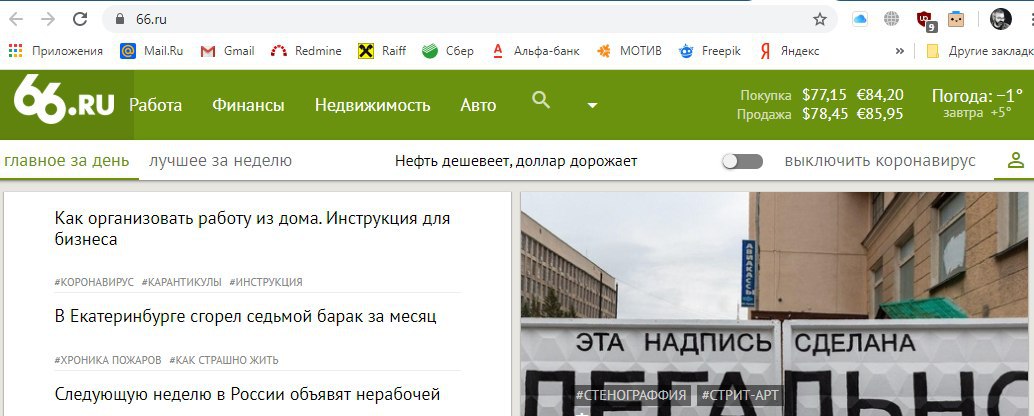Filter by #КАК СТРАШНО ЖИТЬ tag
1034x416 pixels.
(224, 360)
